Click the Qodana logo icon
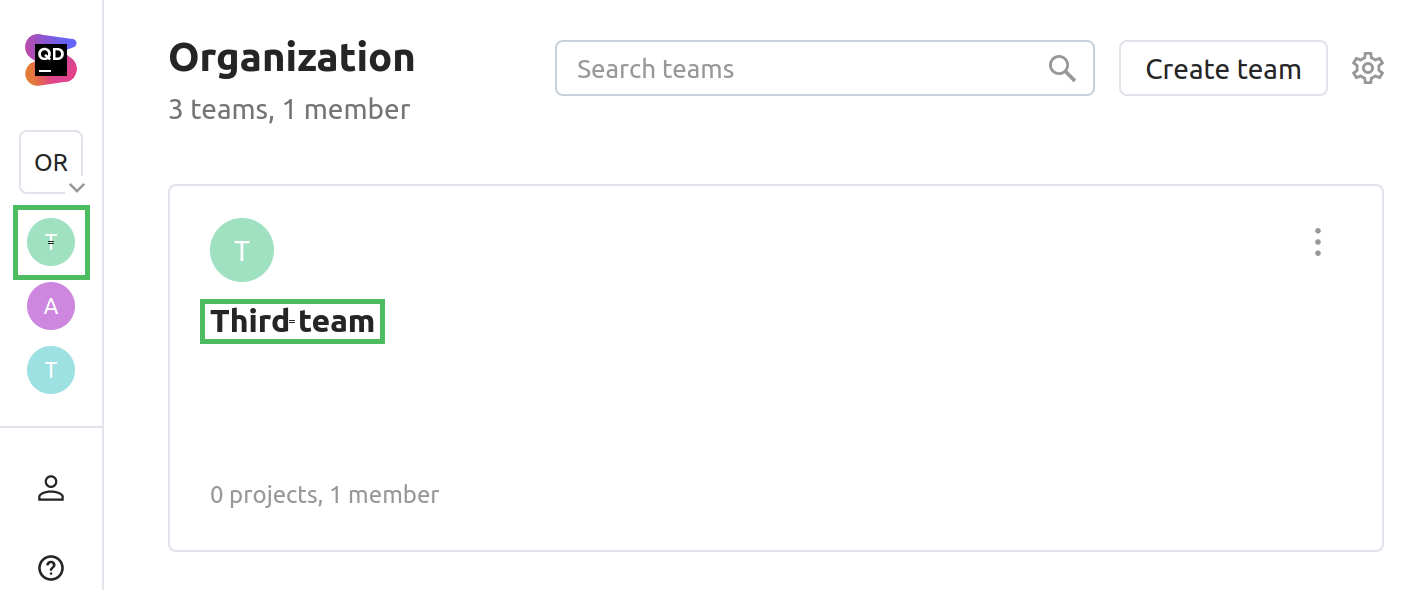 51,60
